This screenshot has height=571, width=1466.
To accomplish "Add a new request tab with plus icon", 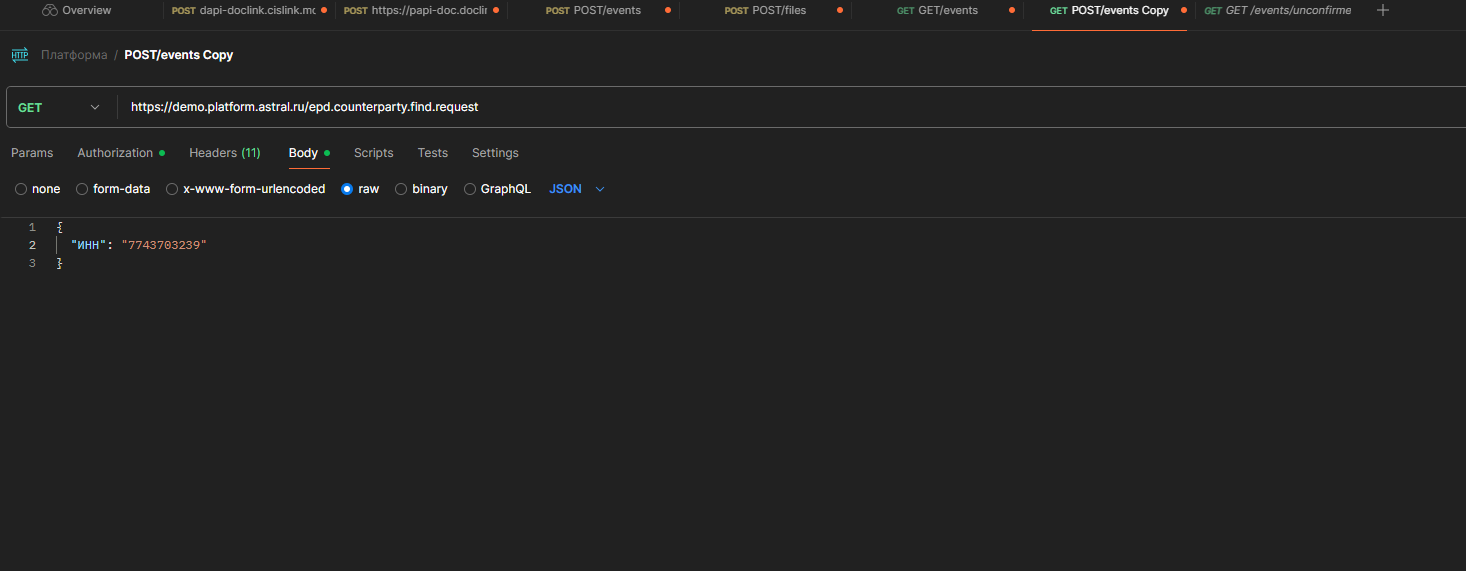I will (x=1383, y=11).
